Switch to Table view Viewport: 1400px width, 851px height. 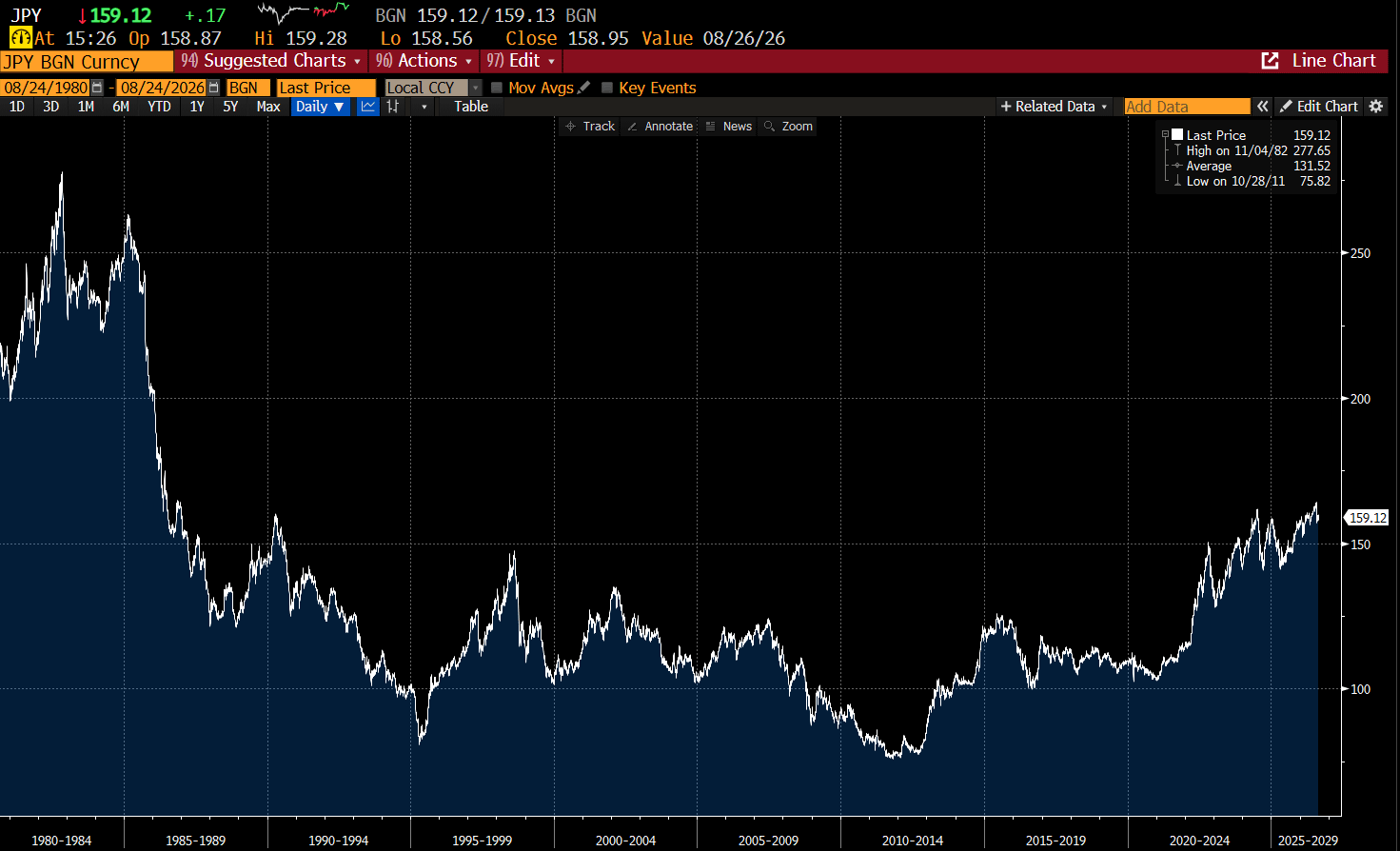tap(471, 107)
